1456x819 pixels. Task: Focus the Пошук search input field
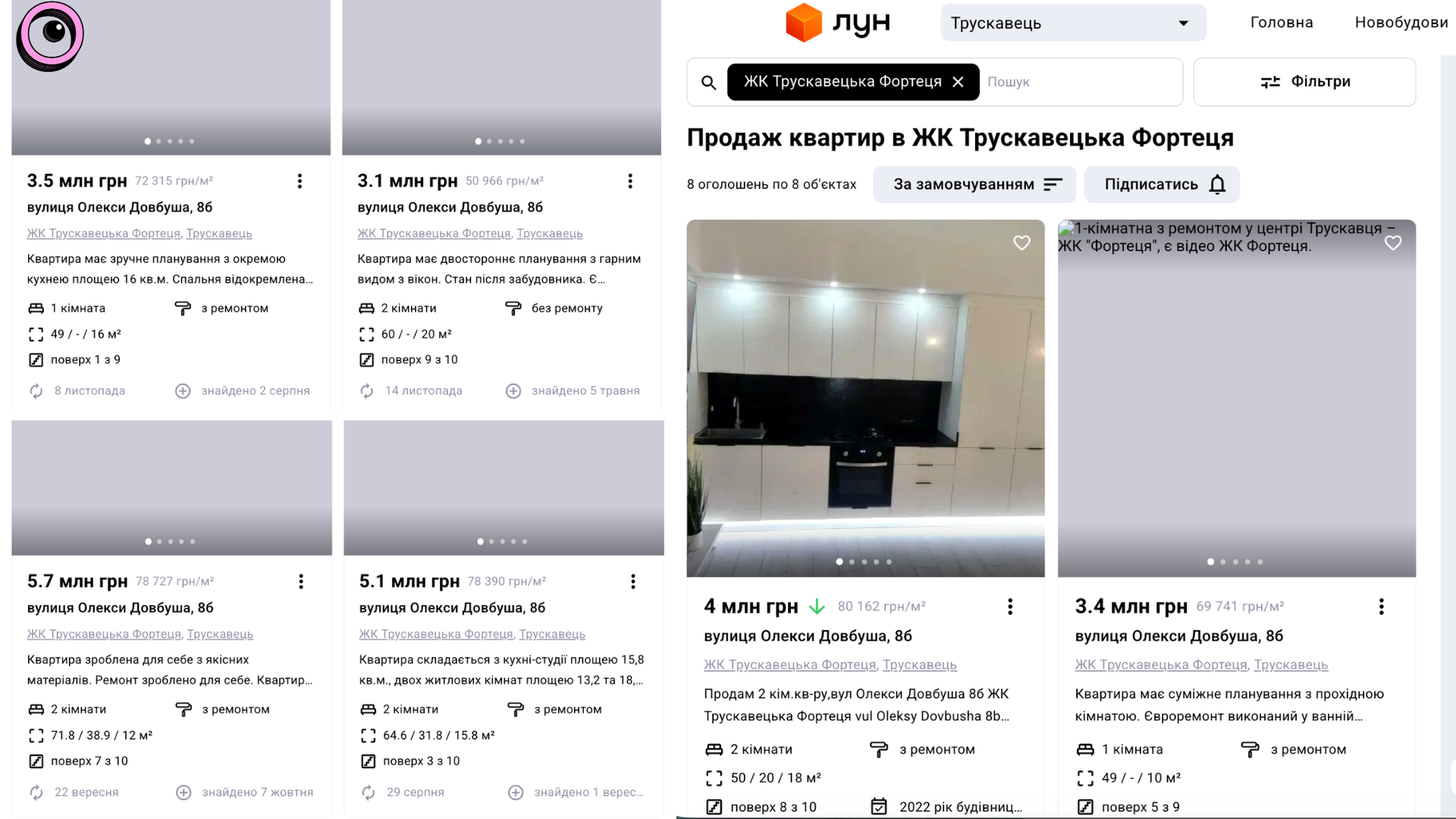(x=1081, y=82)
